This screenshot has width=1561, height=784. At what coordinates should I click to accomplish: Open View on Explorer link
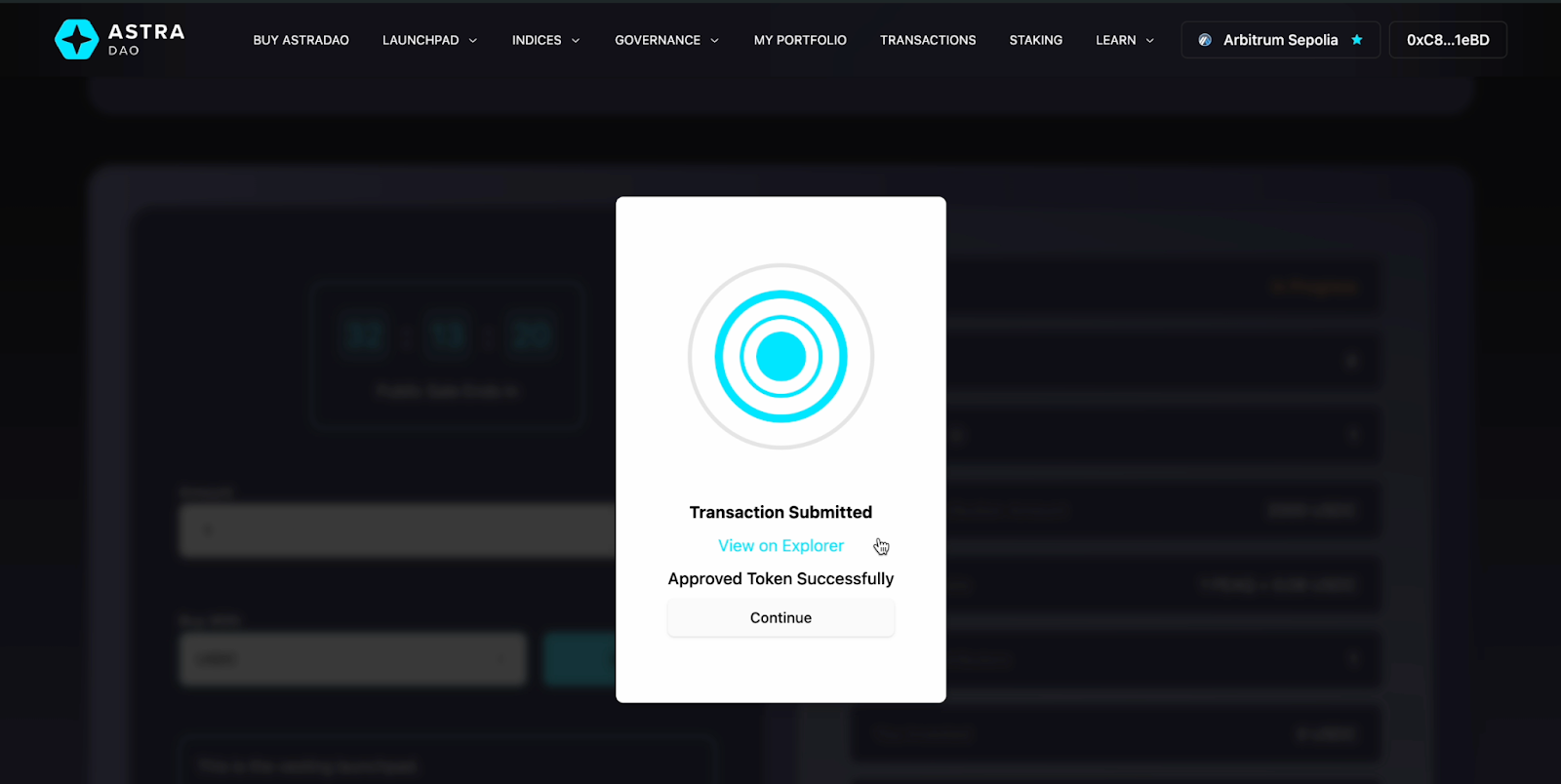click(x=780, y=546)
